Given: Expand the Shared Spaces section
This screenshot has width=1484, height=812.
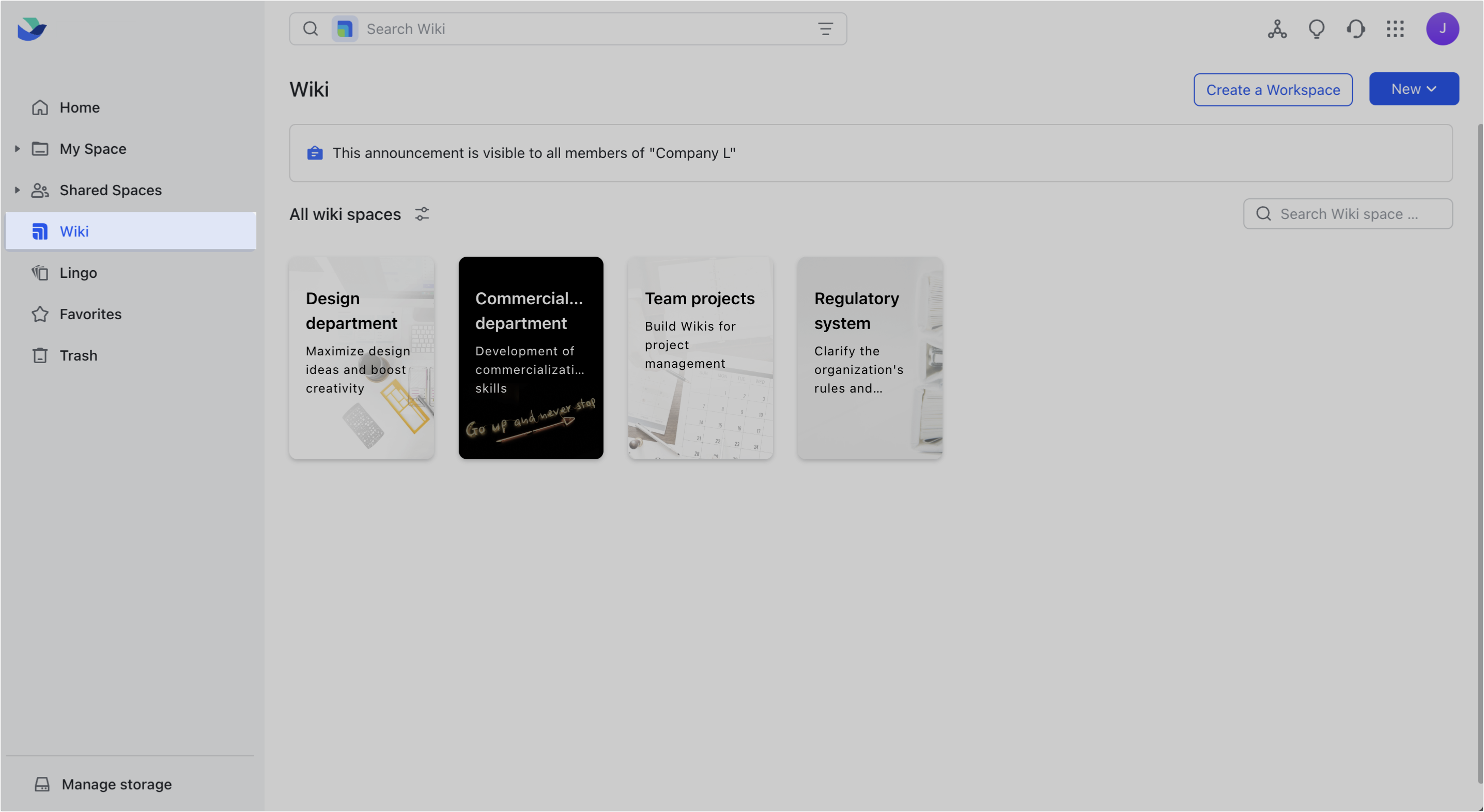Looking at the screenshot, I should coord(17,190).
